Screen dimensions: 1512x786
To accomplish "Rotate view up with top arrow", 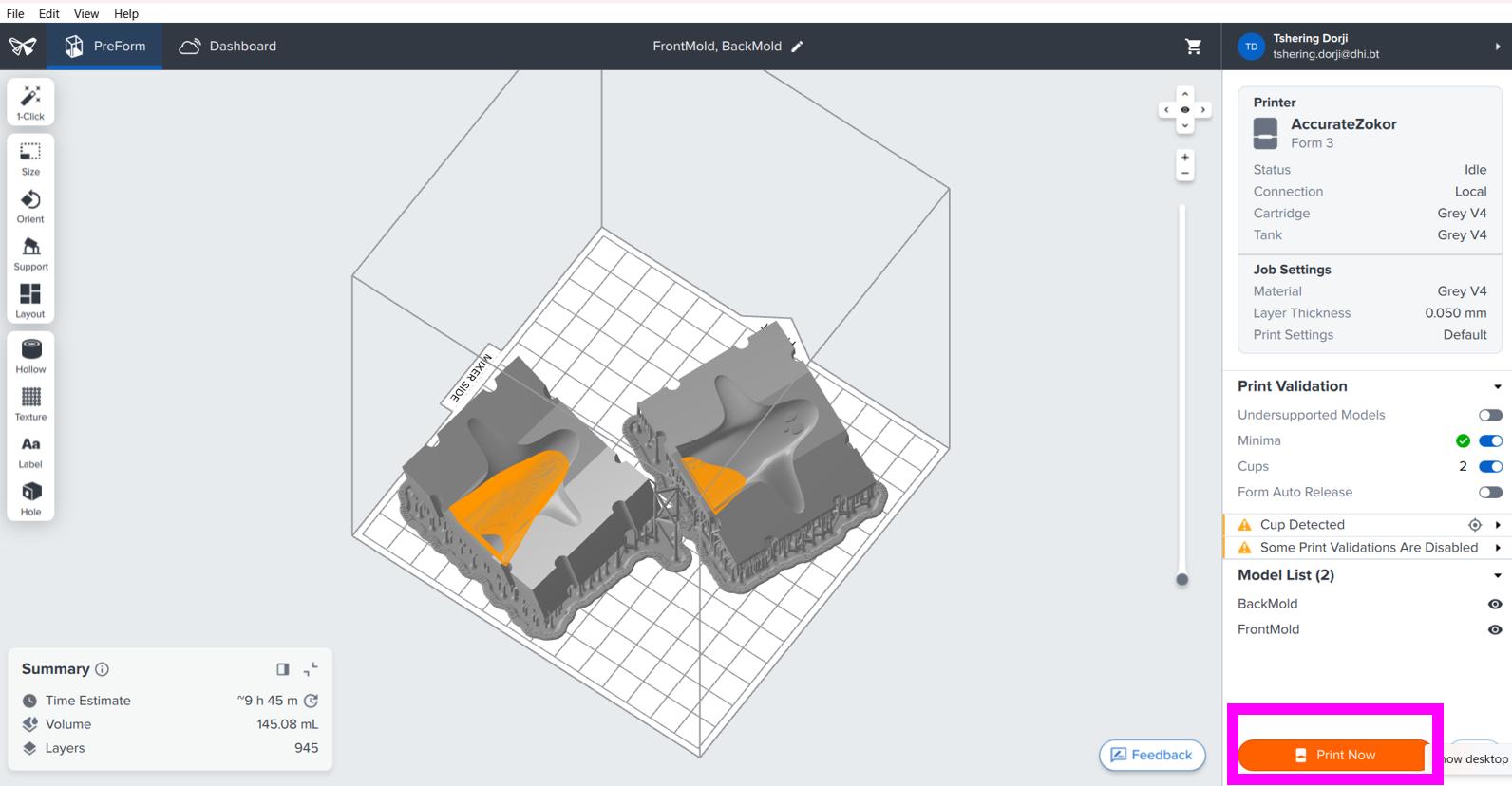I will click(1184, 93).
